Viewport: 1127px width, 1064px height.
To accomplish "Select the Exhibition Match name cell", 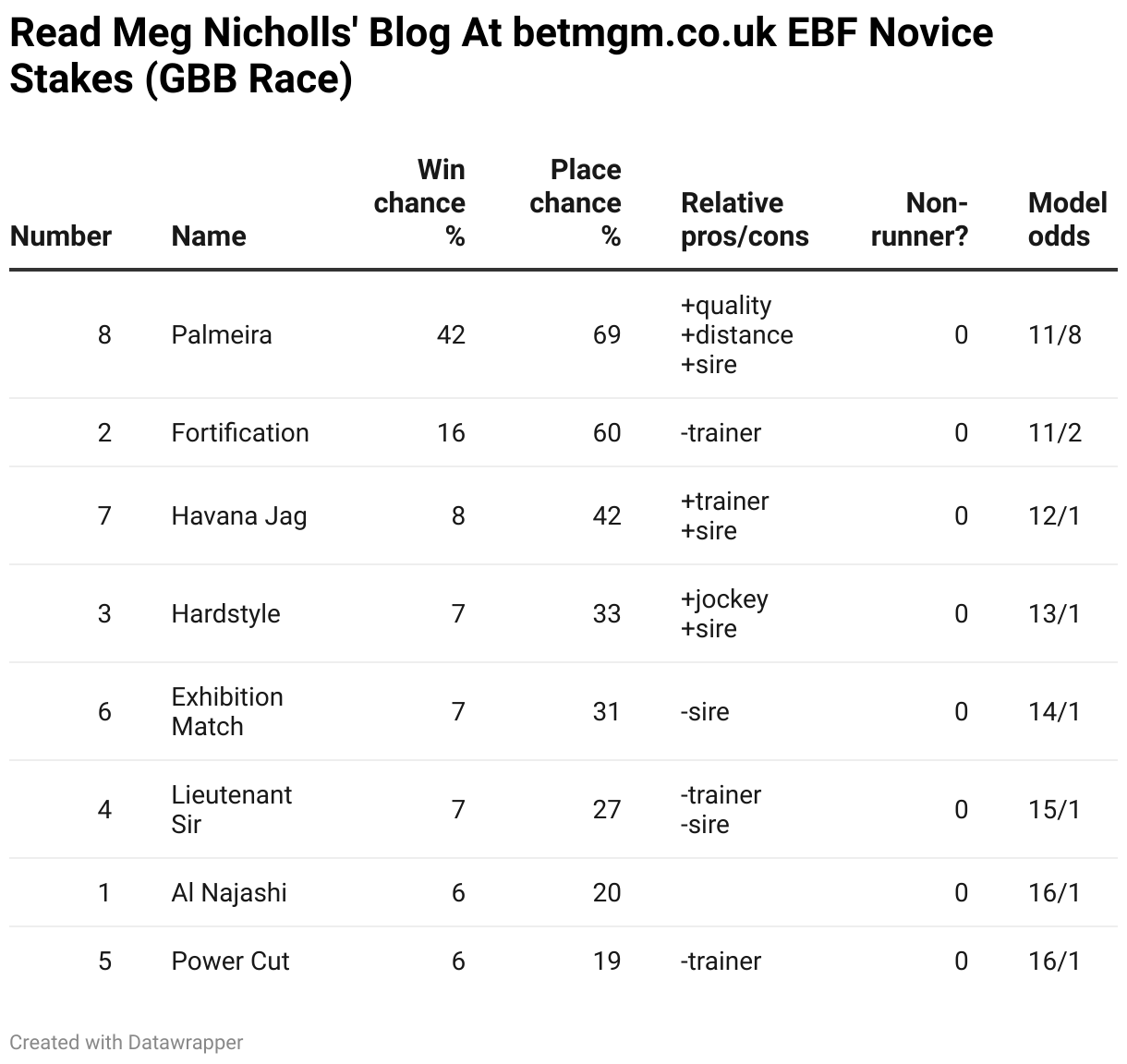I will (x=227, y=711).
